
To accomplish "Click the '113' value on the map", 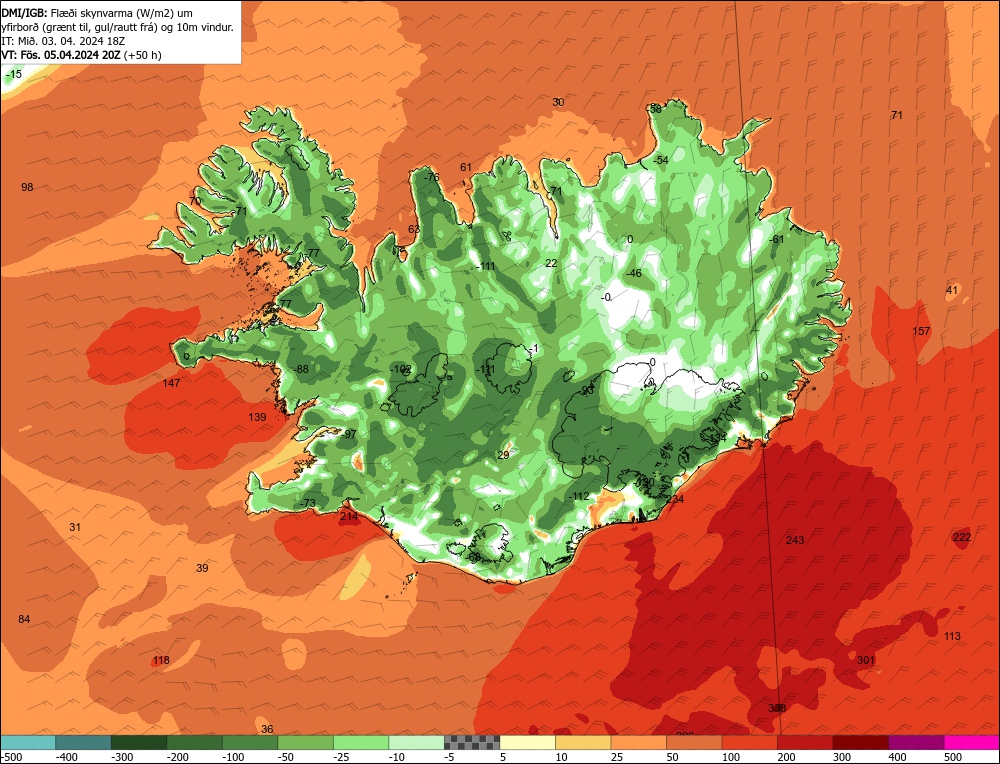I will tap(952, 636).
